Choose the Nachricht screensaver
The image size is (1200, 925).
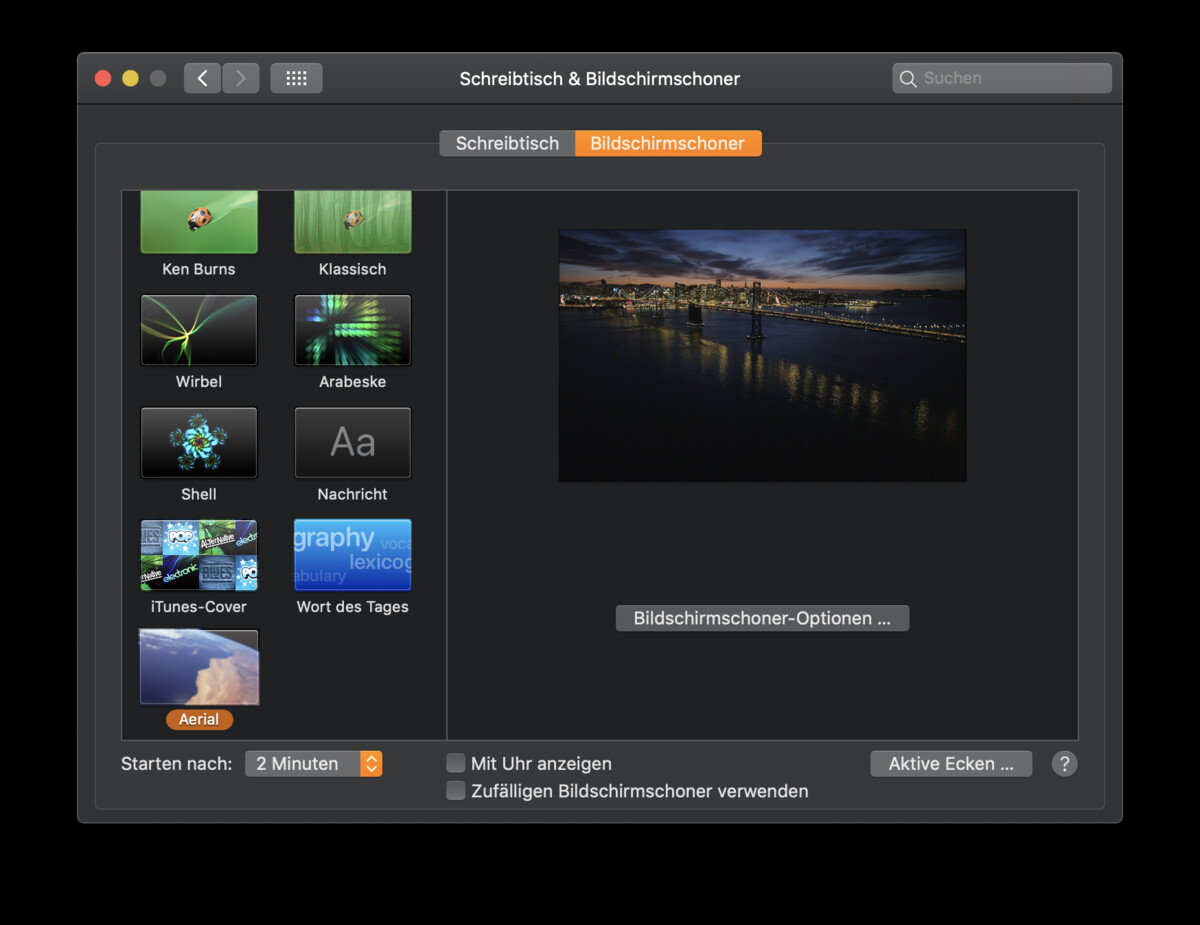click(x=352, y=443)
